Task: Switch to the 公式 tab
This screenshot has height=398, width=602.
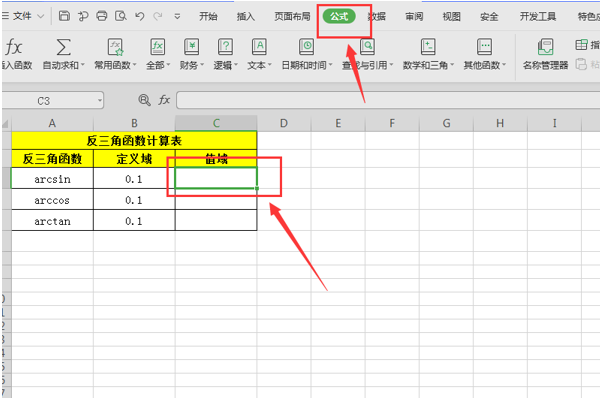Action: [339, 17]
